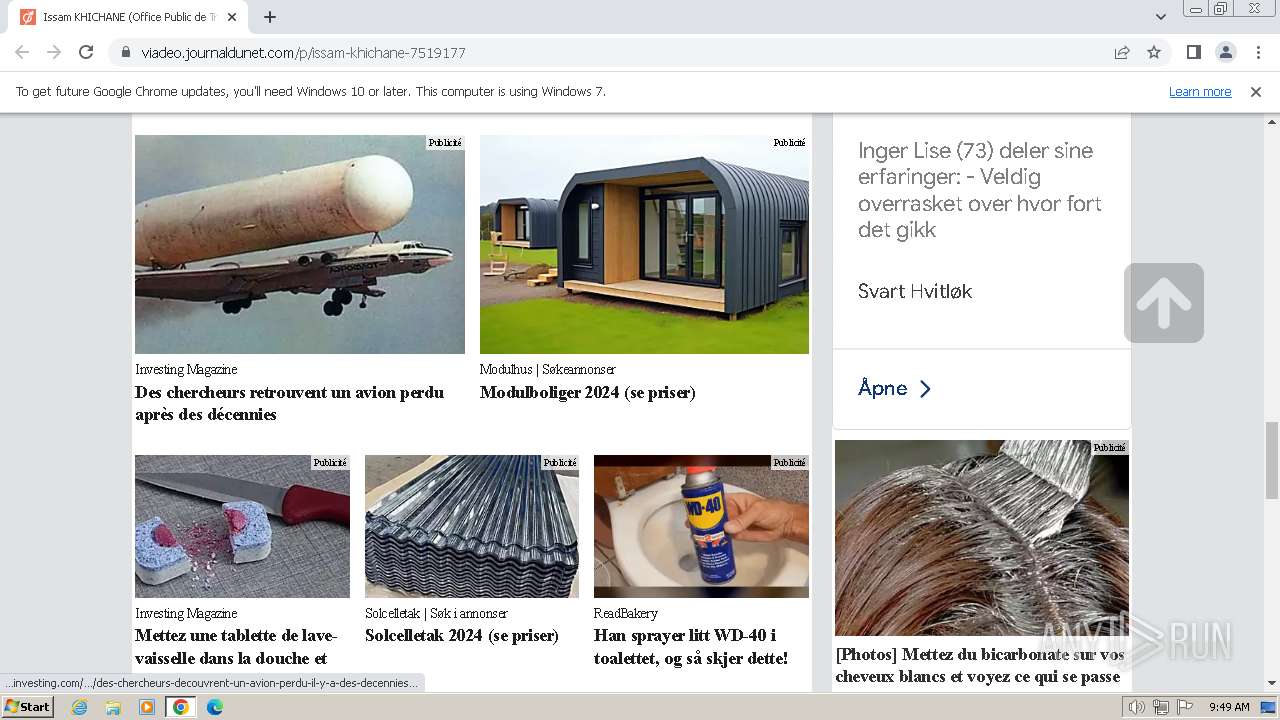
Task: Open 'Mettez une tablette de lave-vaisselle' headline
Action: [x=236, y=647]
